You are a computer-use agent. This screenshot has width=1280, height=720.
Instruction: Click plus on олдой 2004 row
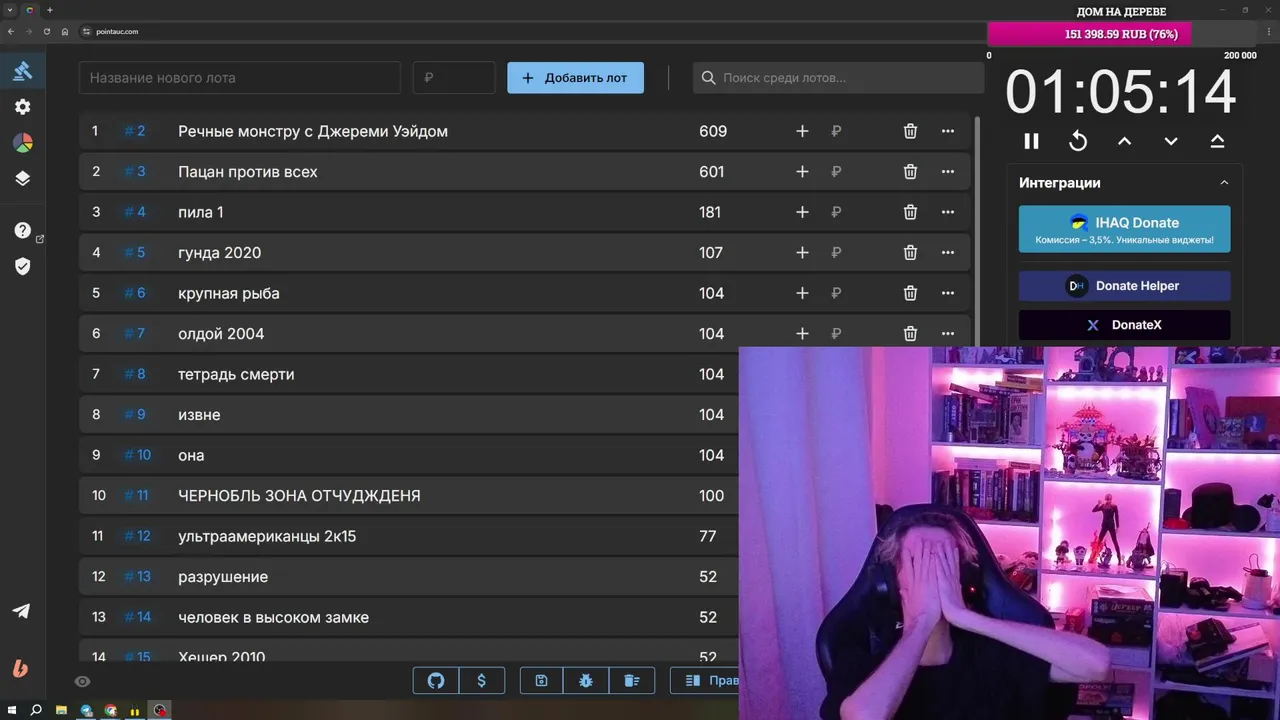pos(802,334)
